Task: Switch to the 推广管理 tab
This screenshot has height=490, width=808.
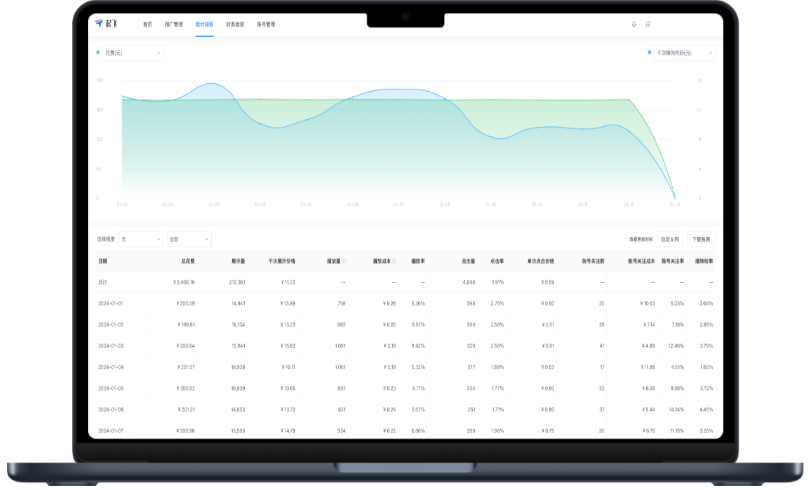Action: point(175,24)
